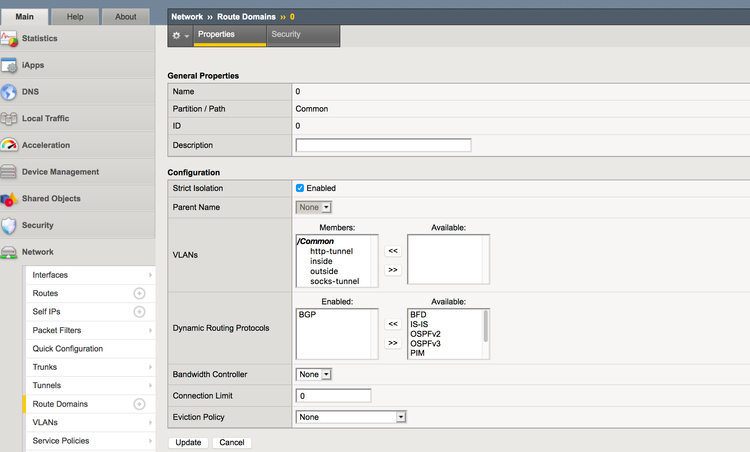Image resolution: width=750 pixels, height=452 pixels.
Task: Select OSPFv2 in the Available protocols list
Action: [x=425, y=333]
